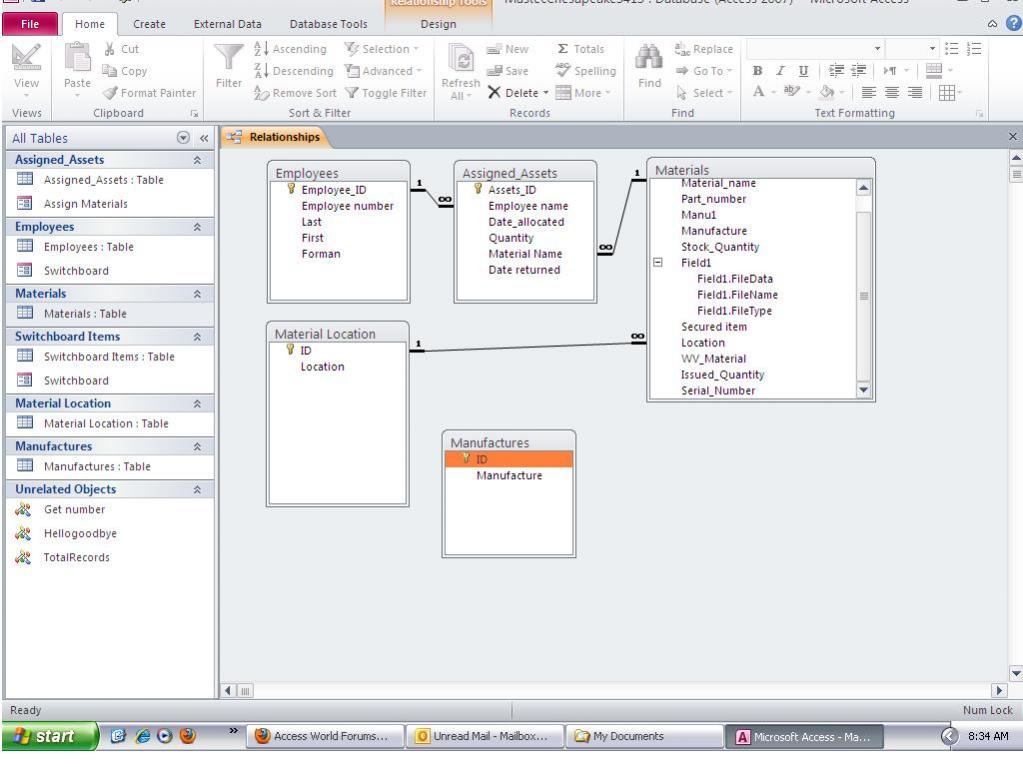Screen dimensions: 1023x767
Task: Open the TotalRecords query
Action: point(76,558)
